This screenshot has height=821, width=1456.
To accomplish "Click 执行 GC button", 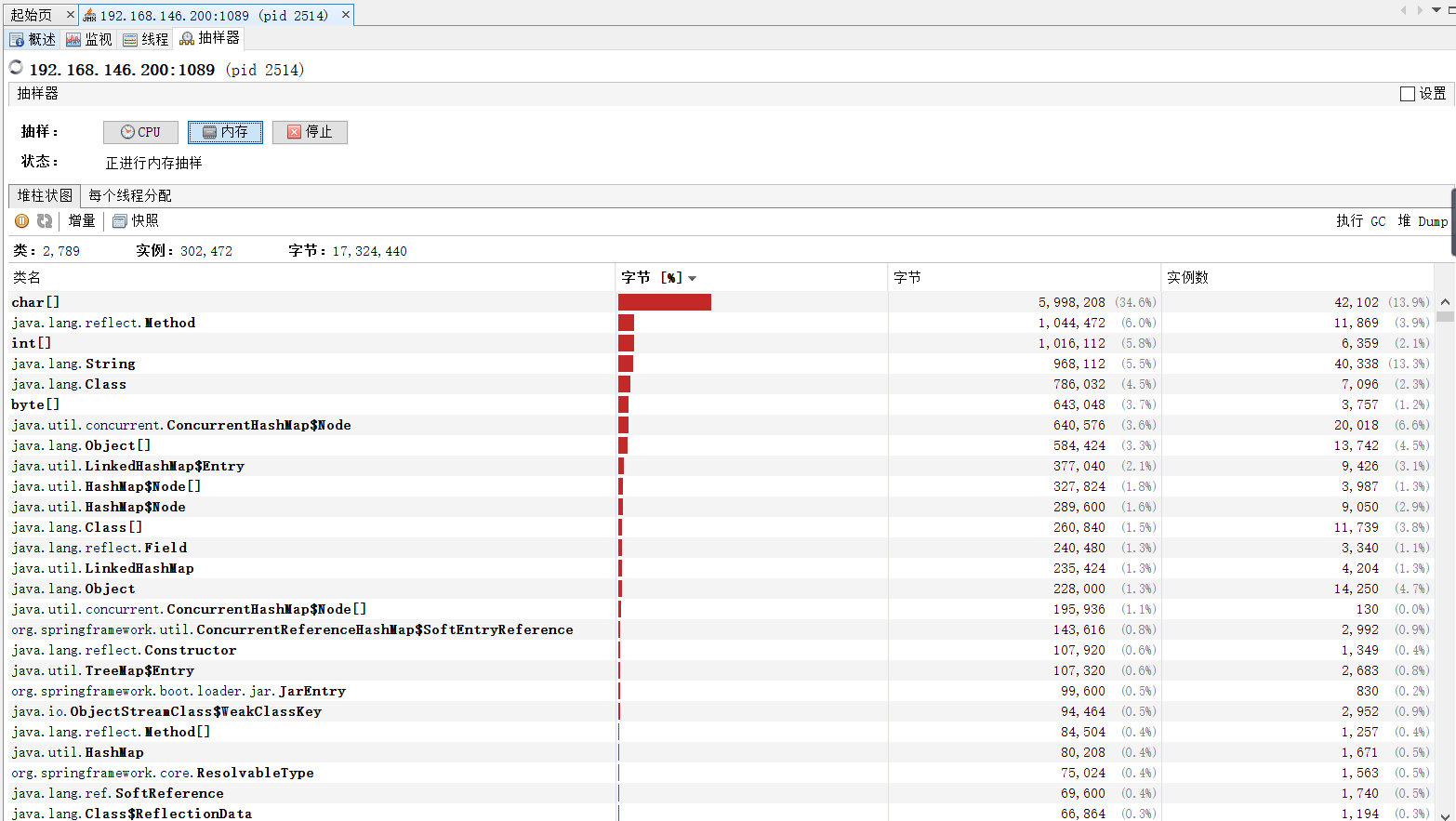I will coord(1360,221).
